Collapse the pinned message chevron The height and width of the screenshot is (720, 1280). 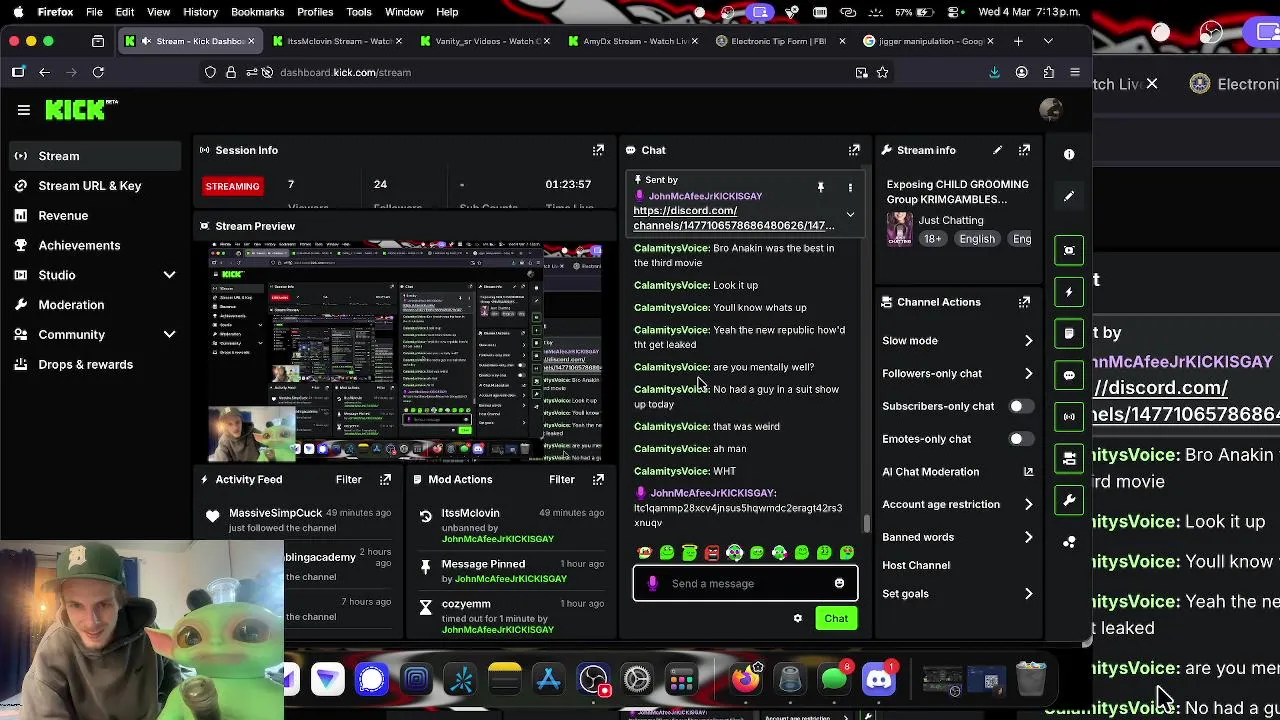pyautogui.click(x=850, y=214)
